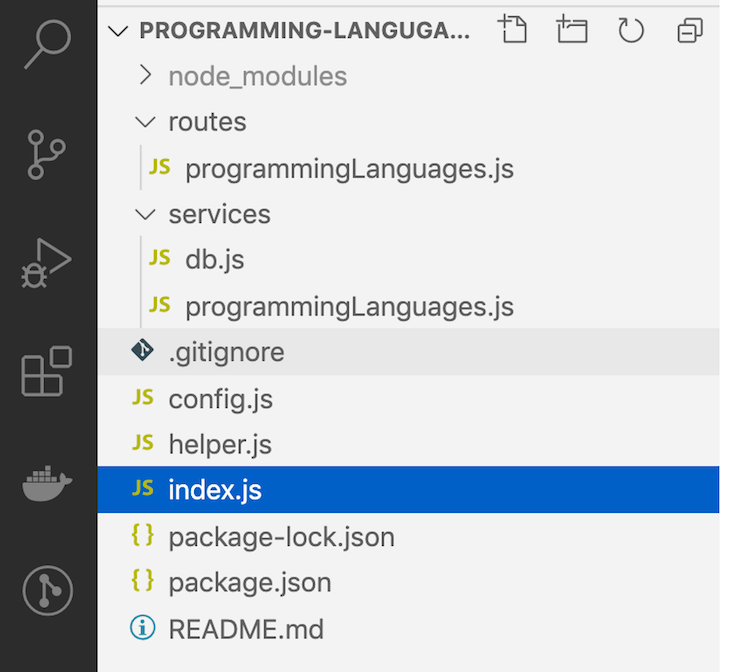Select the node_modules folder name
This screenshot has height=672, width=730.
pos(258,76)
